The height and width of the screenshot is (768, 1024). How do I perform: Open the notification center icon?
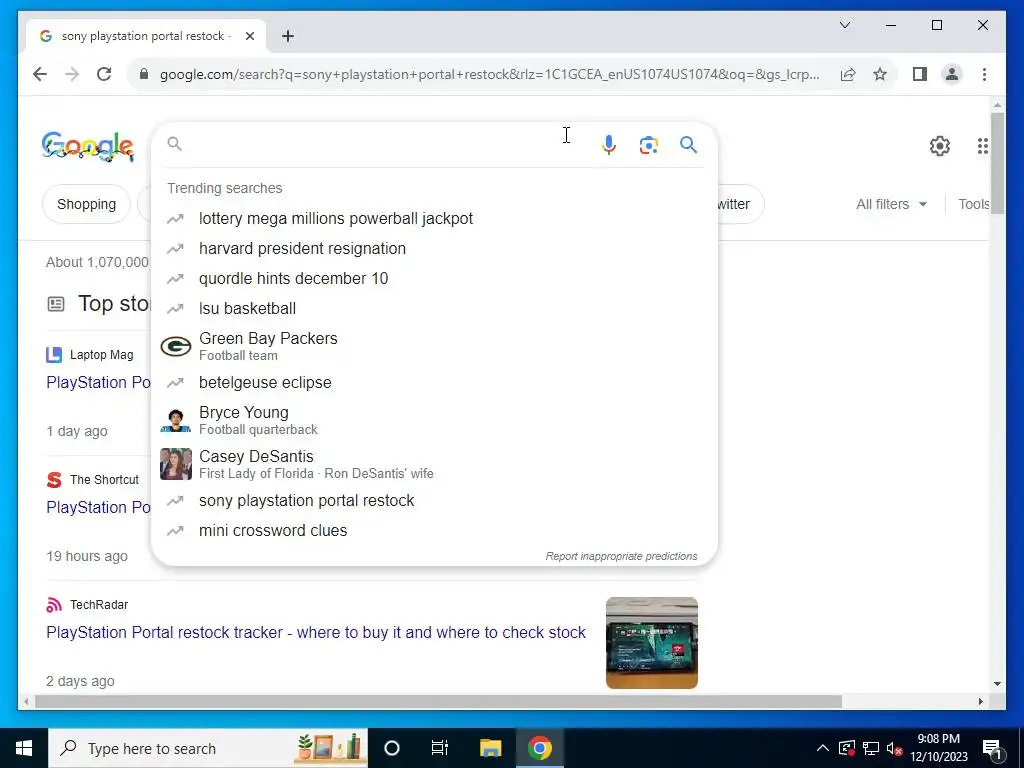pos(992,748)
